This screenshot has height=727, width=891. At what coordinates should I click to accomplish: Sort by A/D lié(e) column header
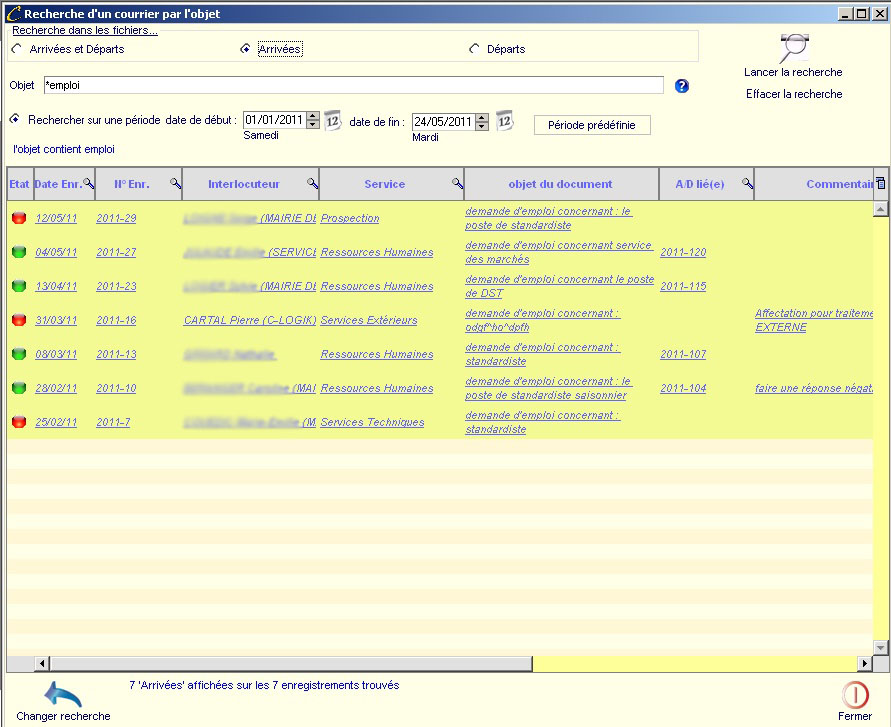[x=700, y=184]
